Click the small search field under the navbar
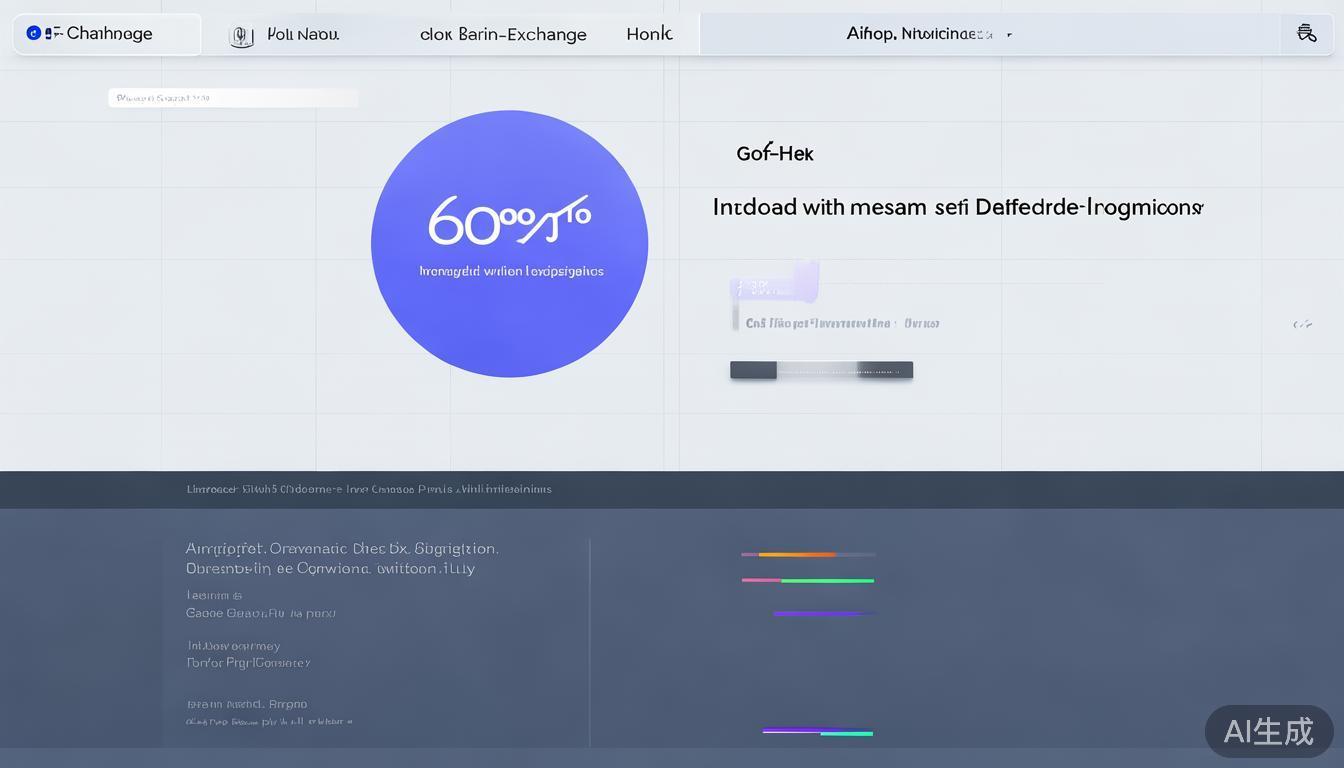This screenshot has width=1344, height=768. [232, 98]
